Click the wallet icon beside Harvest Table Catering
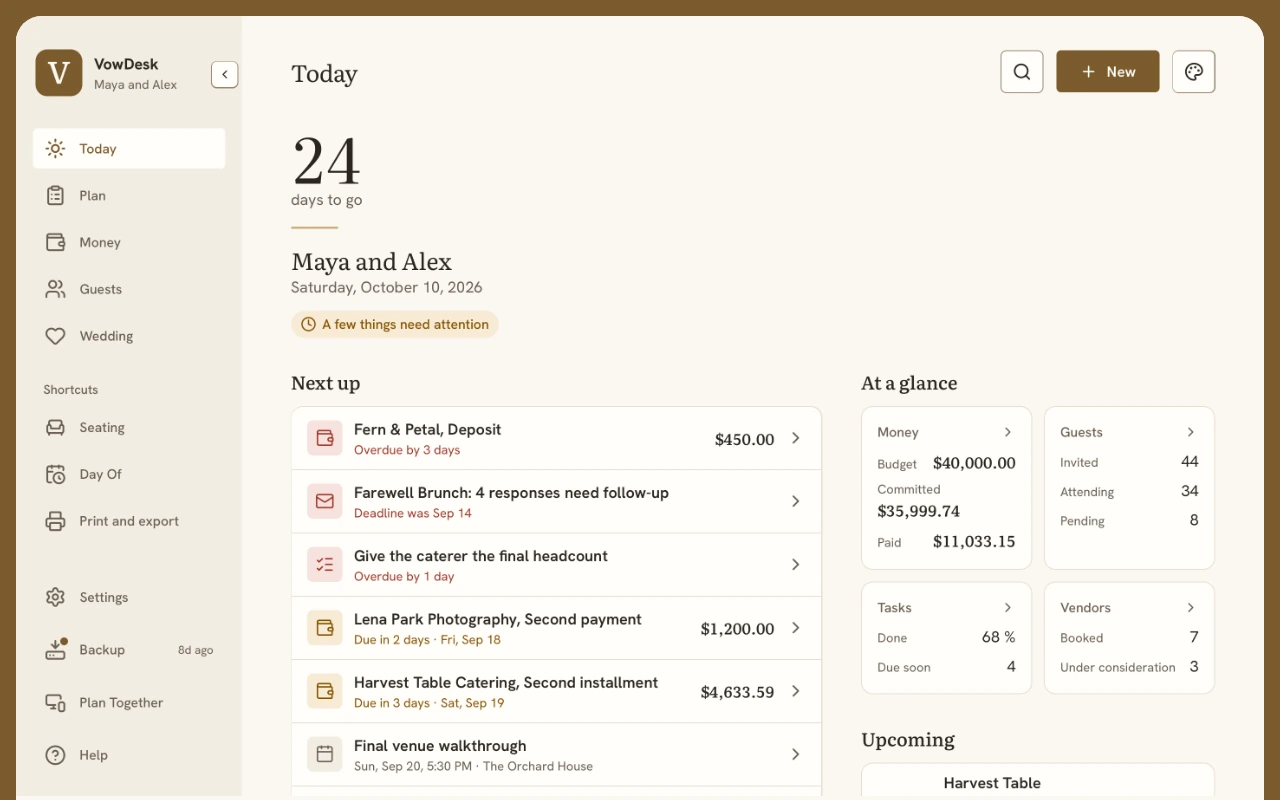1280x800 pixels. click(325, 691)
